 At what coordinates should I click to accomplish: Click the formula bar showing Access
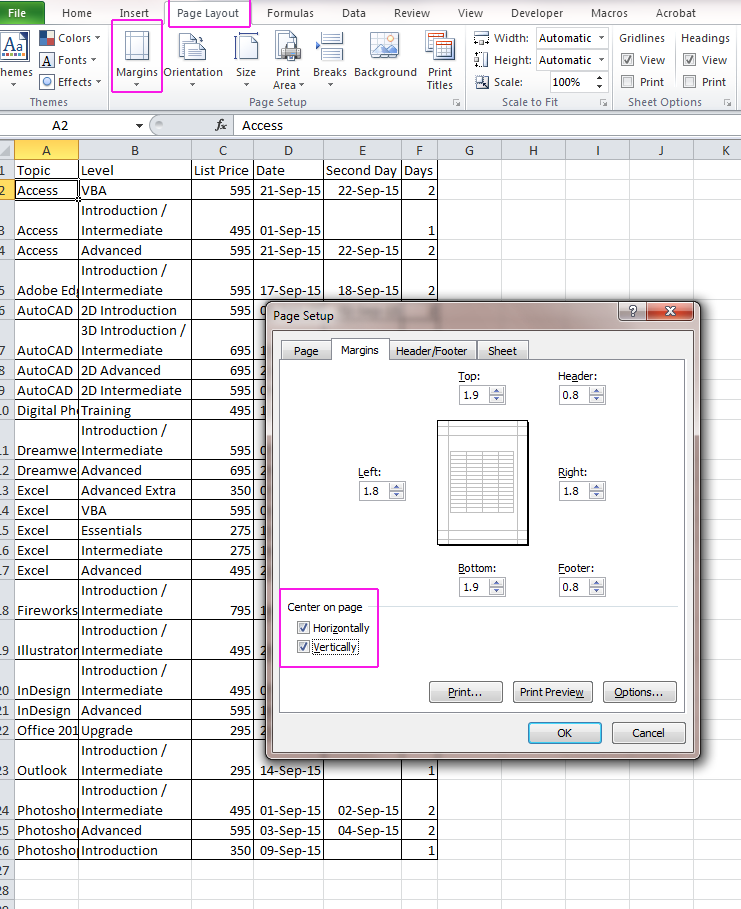487,125
